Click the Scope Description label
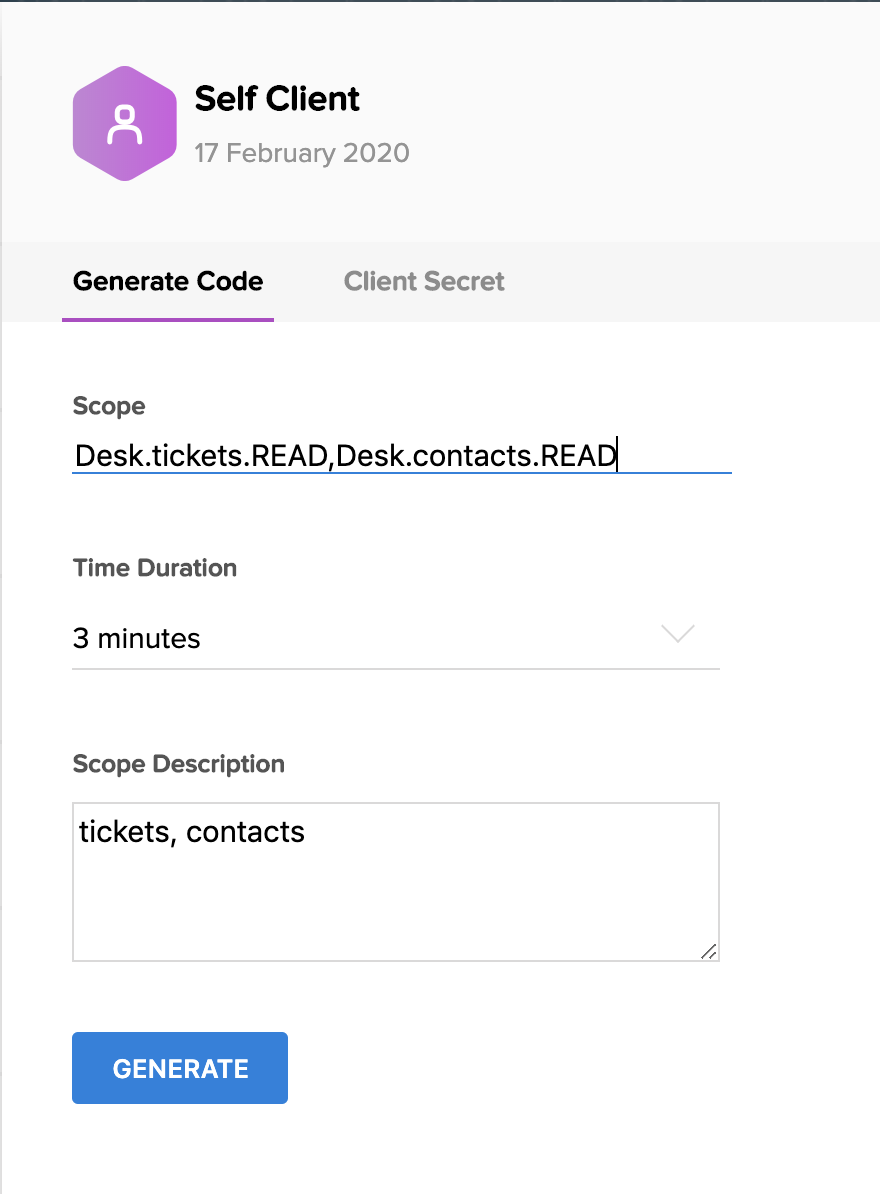 pos(179,764)
